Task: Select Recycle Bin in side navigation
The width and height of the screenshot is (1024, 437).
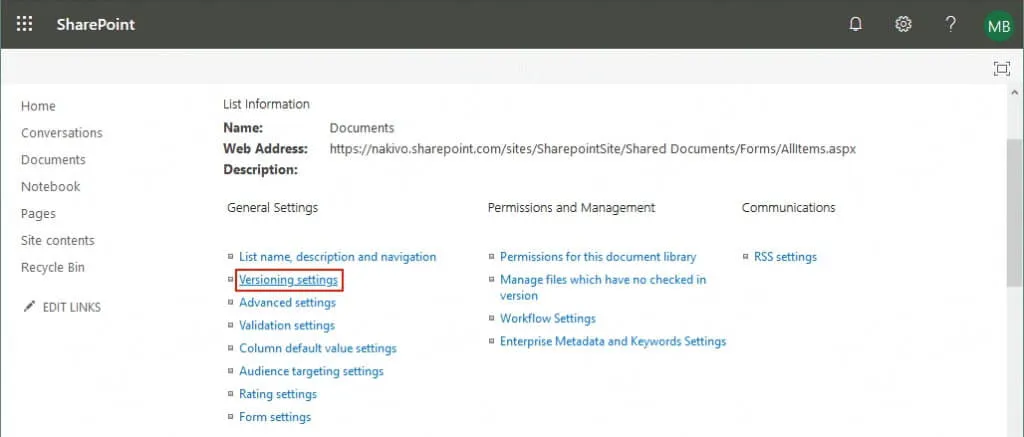Action: pyautogui.click(x=53, y=268)
